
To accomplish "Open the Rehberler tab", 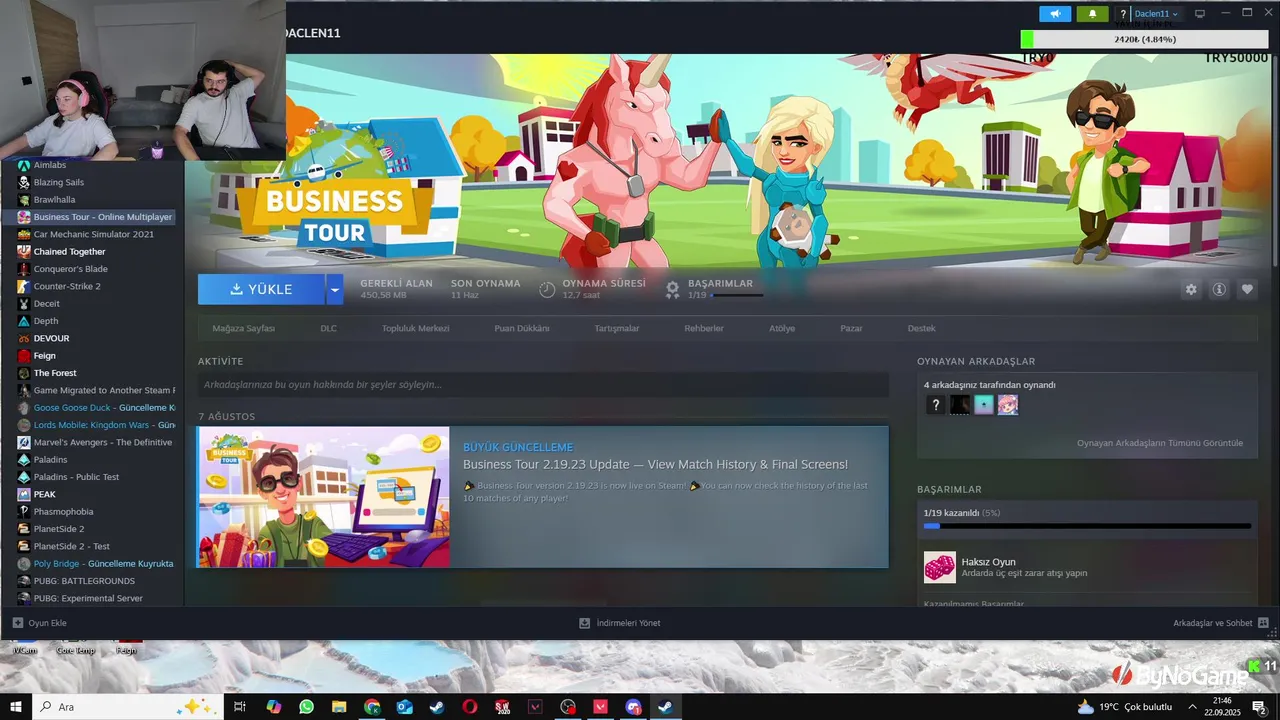I will pyautogui.click(x=704, y=328).
